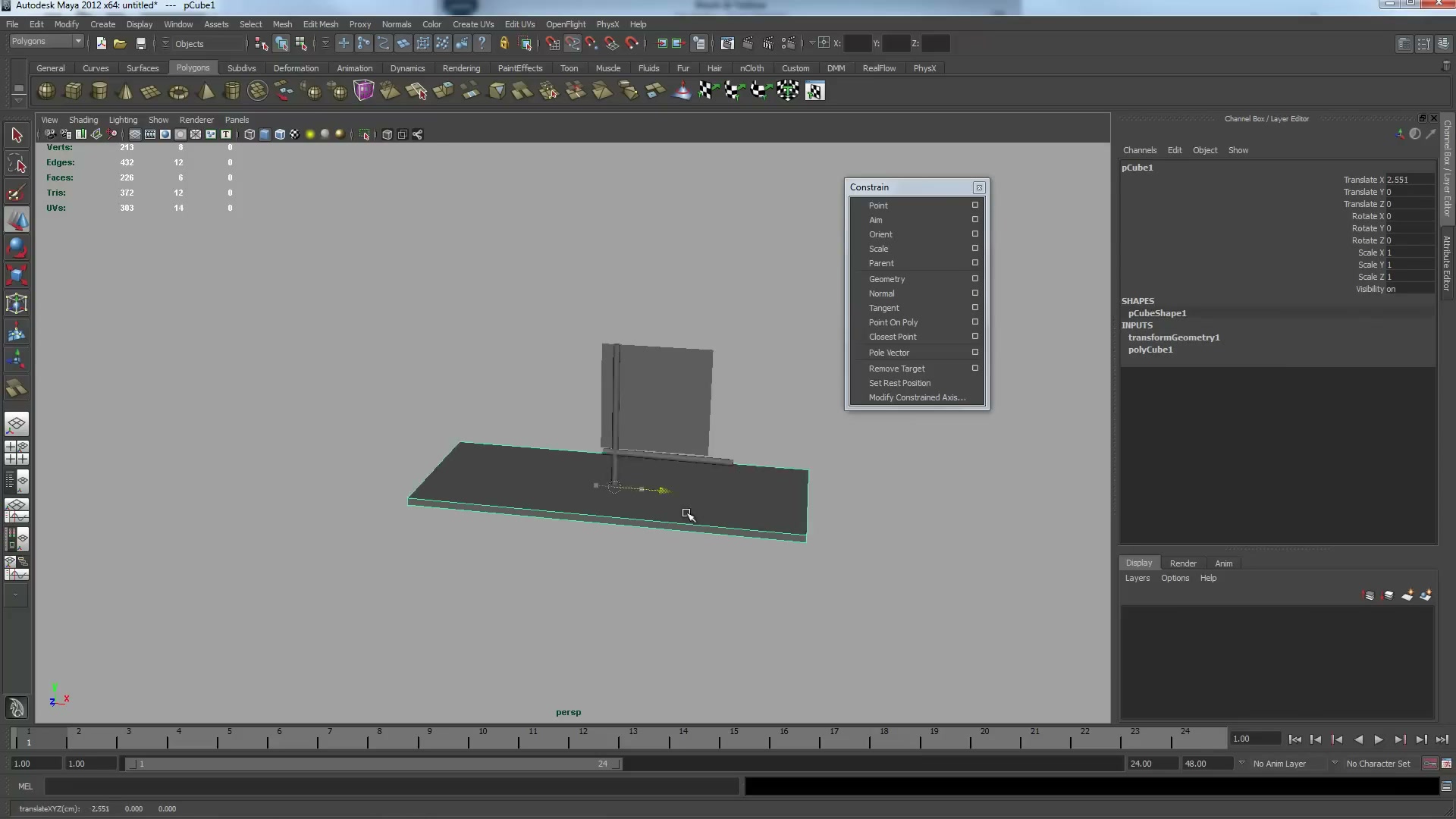Toggle use all lights yellow bulb icon
This screenshot has height=819, width=1456.
(310, 134)
